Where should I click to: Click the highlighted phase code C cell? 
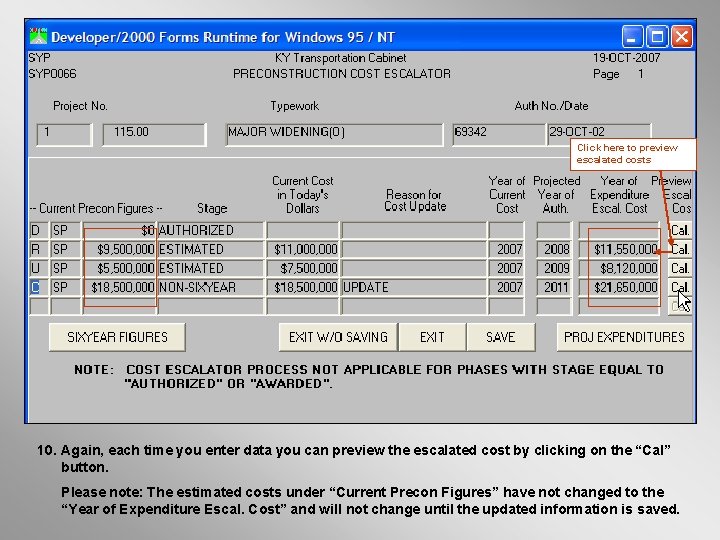point(39,287)
